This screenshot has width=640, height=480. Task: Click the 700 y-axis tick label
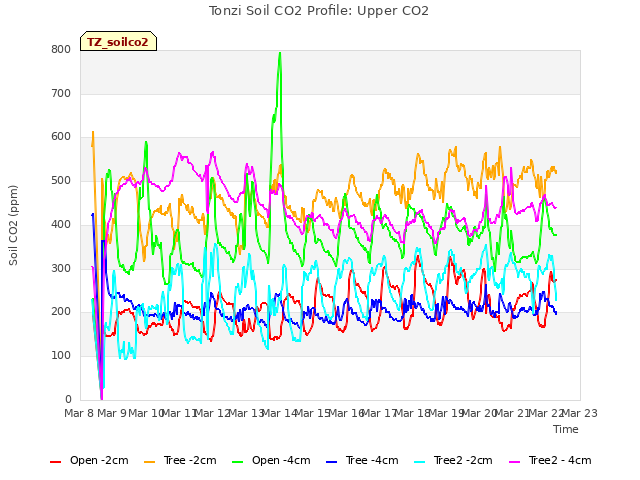pos(61,93)
